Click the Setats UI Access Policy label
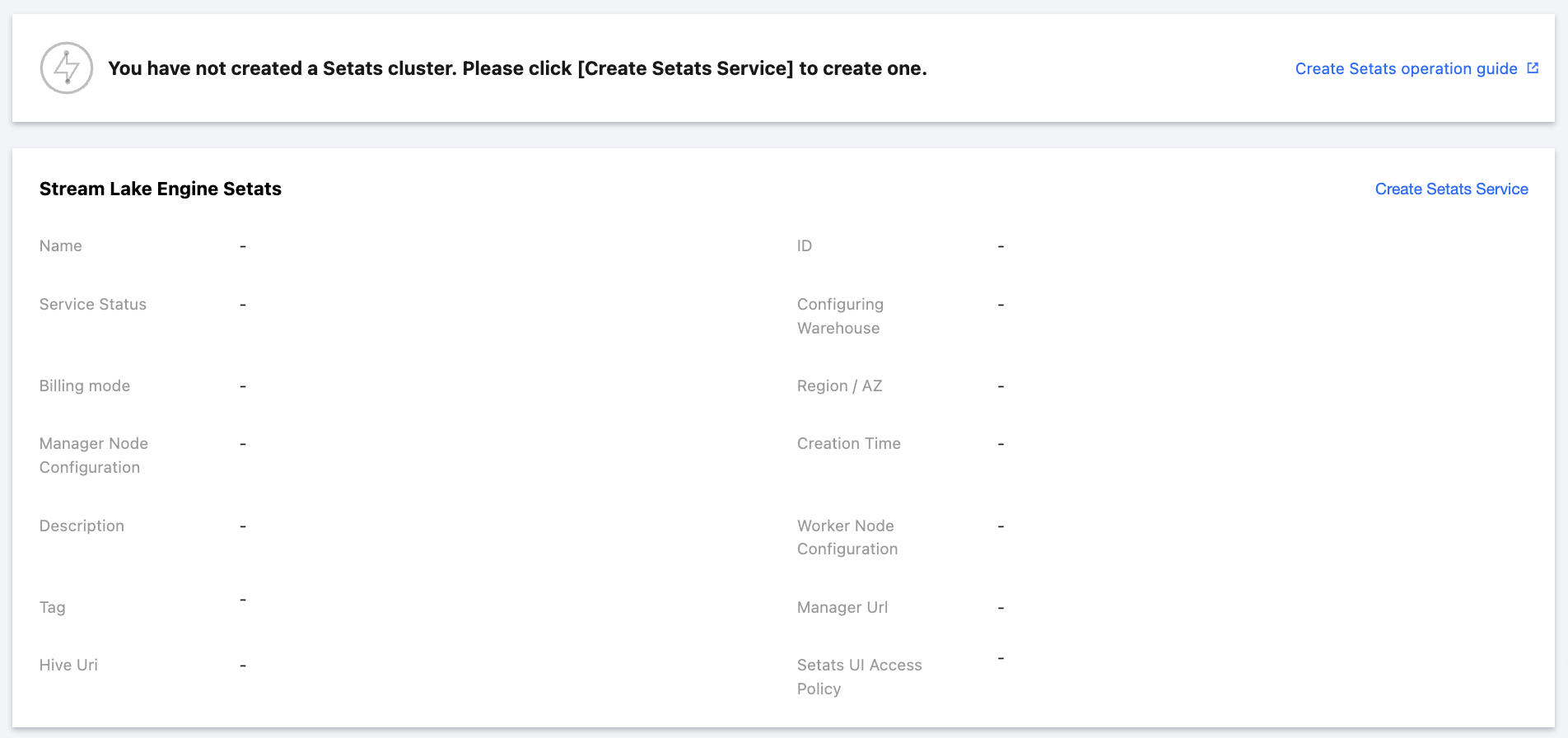 point(859,677)
